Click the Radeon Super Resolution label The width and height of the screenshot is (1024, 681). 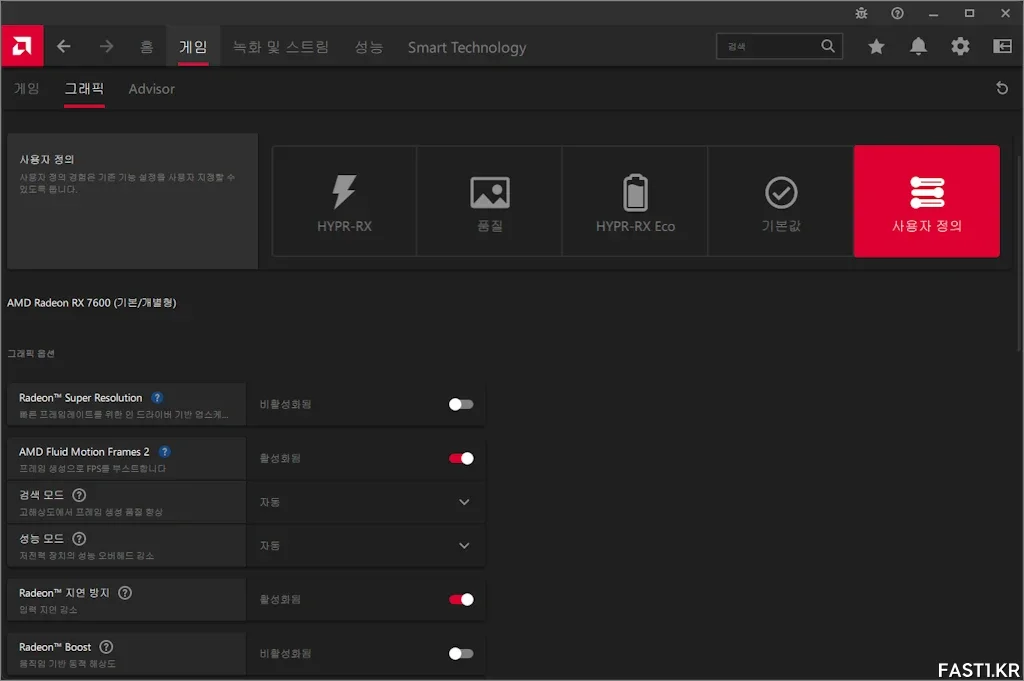click(80, 398)
